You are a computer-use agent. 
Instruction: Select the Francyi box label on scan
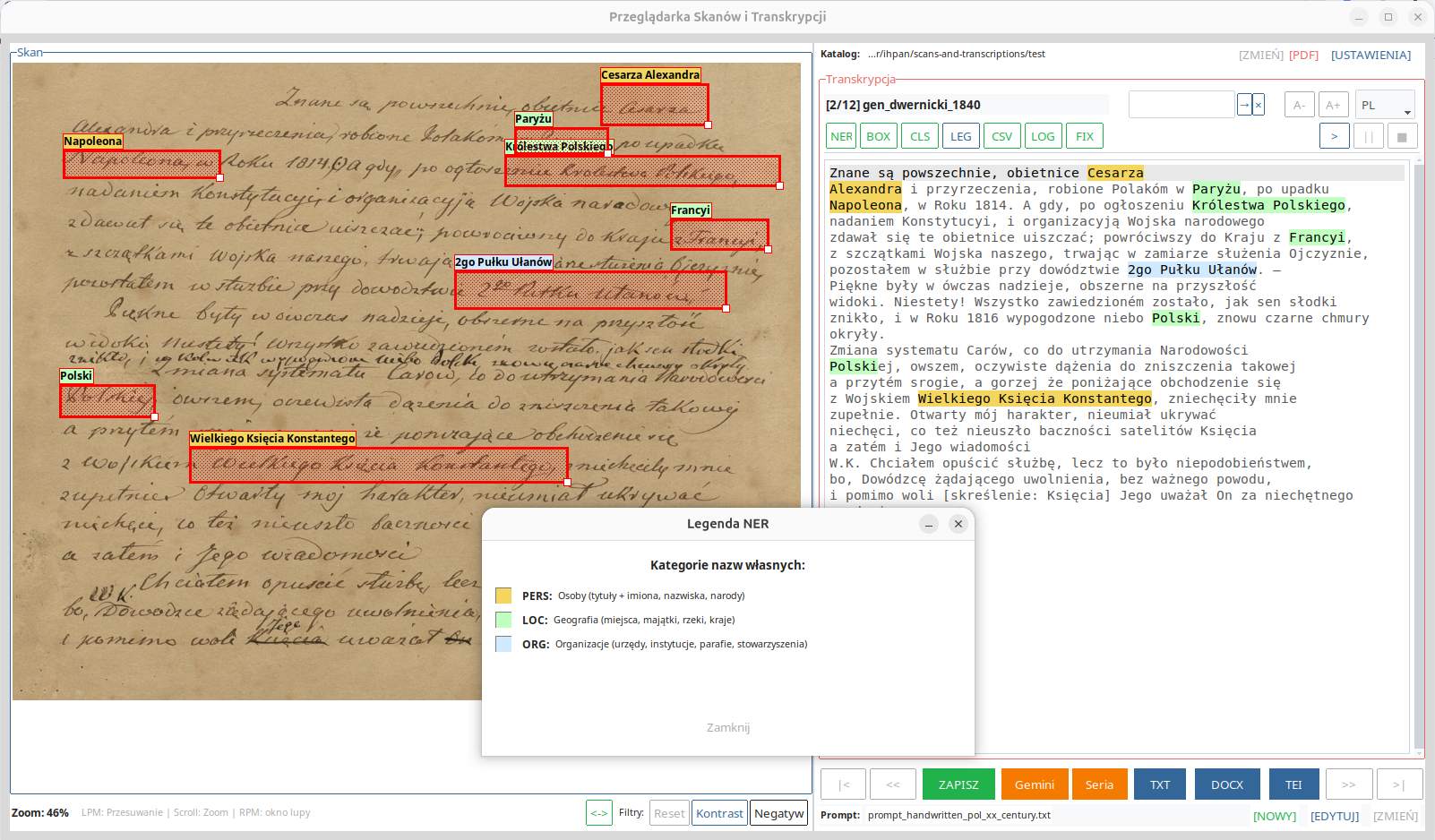(x=691, y=210)
